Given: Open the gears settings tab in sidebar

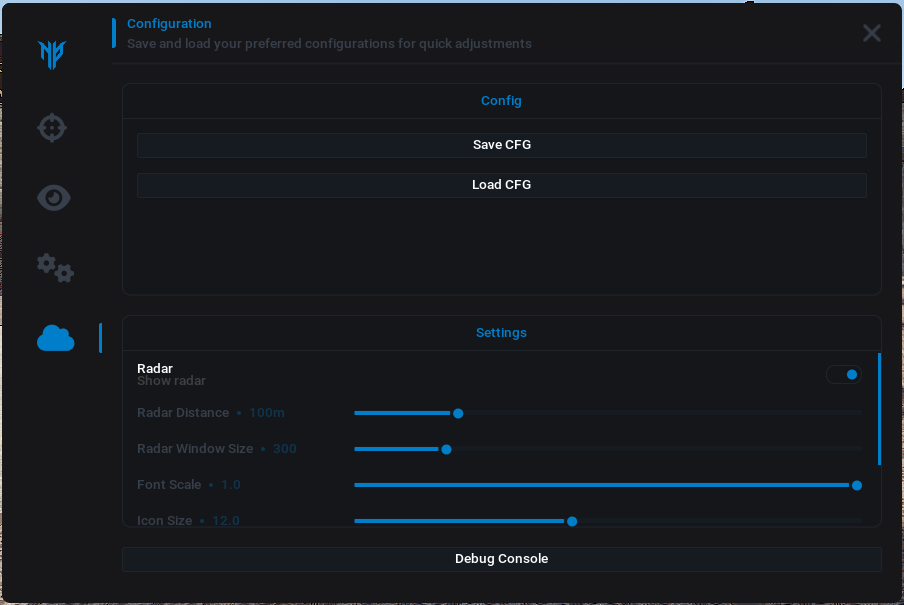Looking at the screenshot, I should [x=55, y=267].
